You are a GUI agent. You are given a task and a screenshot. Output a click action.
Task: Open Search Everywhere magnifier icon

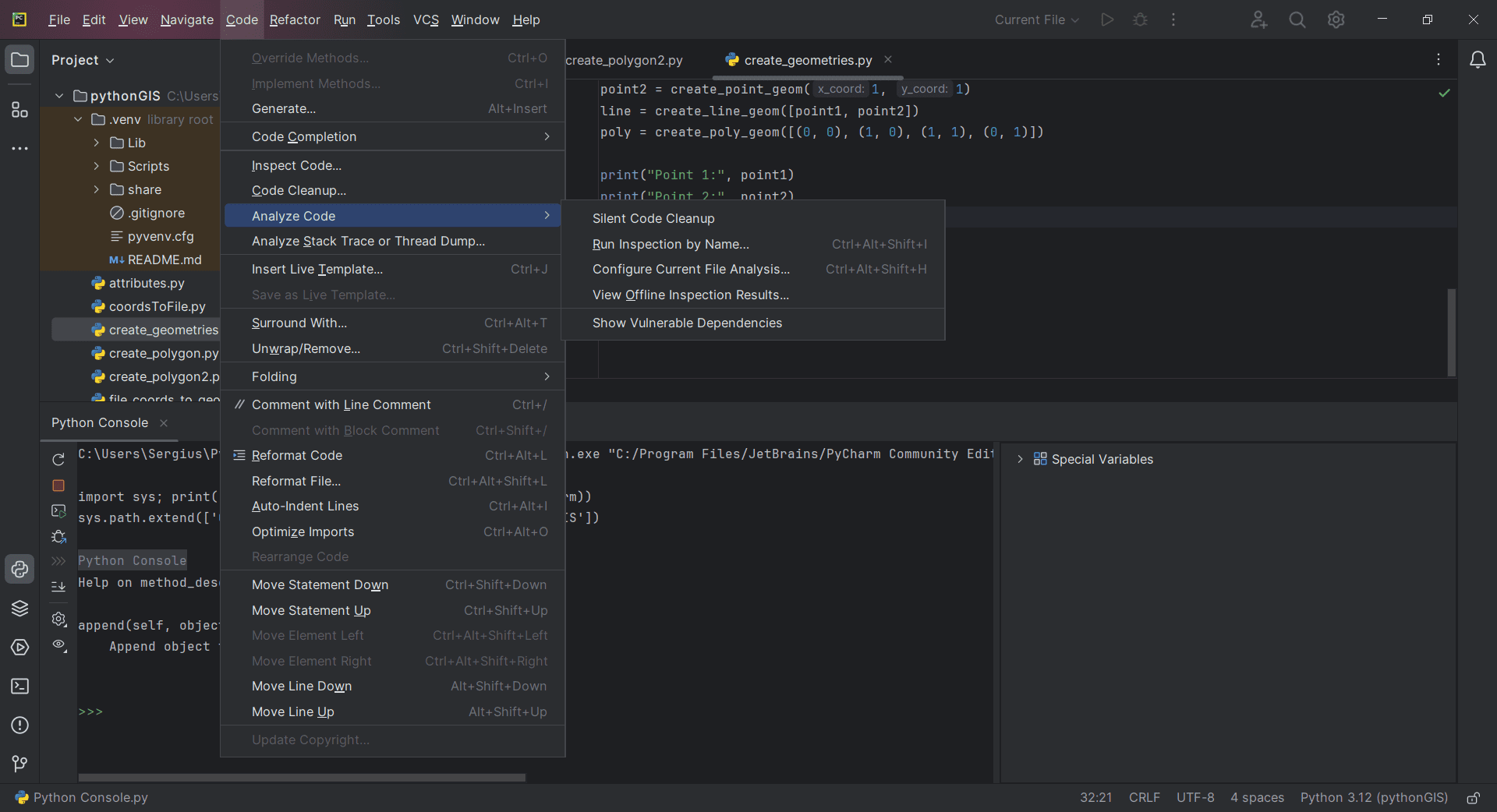pos(1297,20)
